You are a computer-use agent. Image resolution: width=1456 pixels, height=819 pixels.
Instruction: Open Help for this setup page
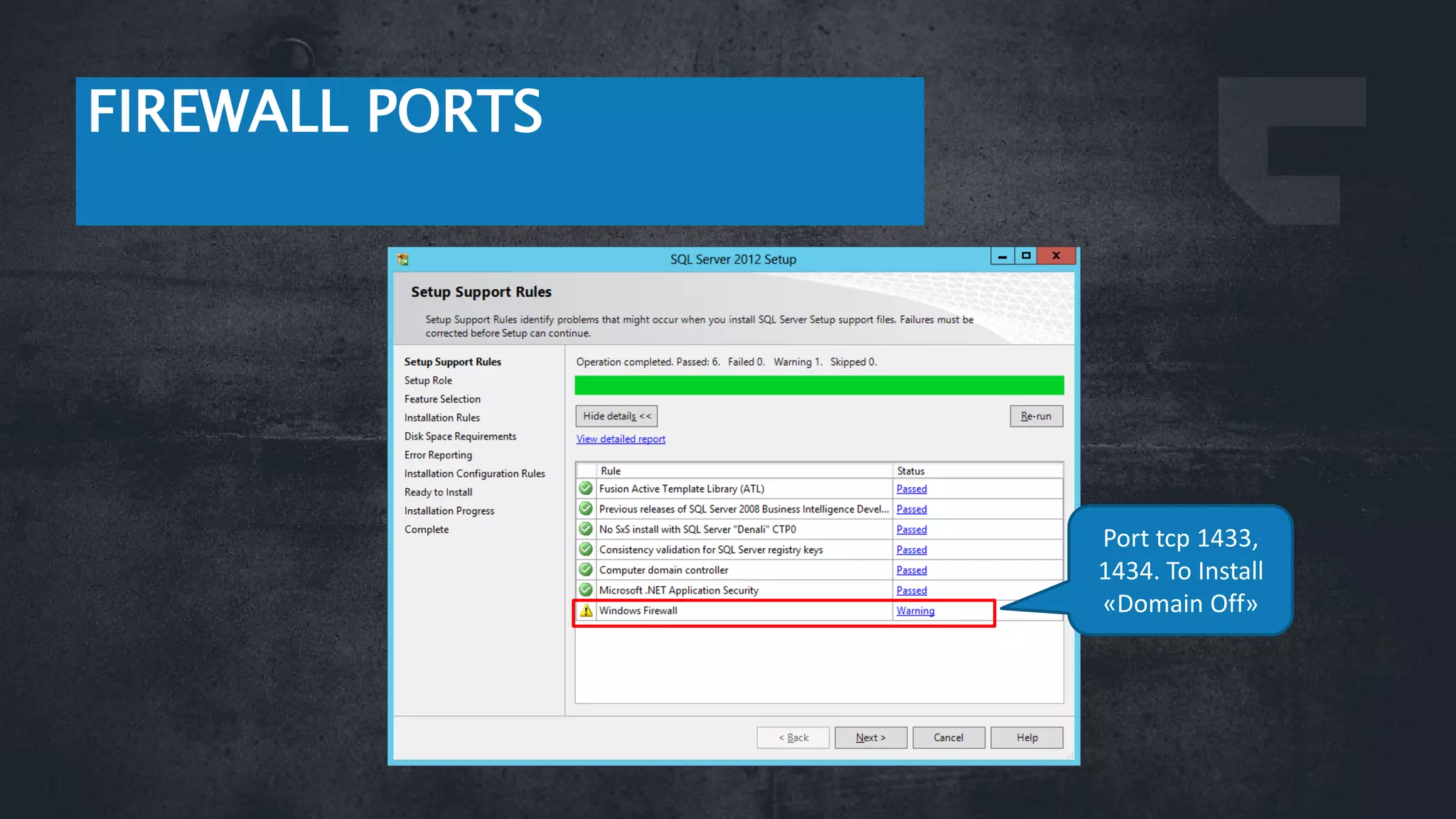pyautogui.click(x=1027, y=738)
